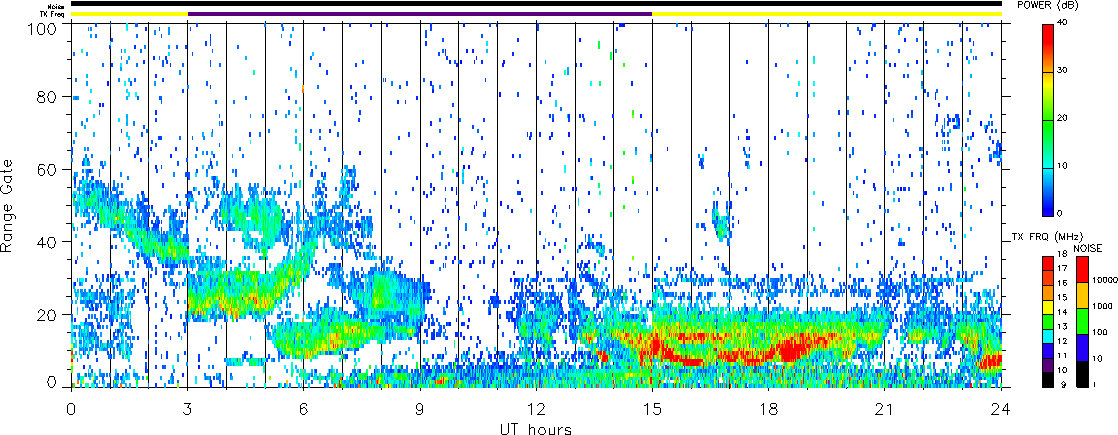Click the '30' label of the POWER scale
The width and height of the screenshot is (1118, 435).
tap(1061, 72)
